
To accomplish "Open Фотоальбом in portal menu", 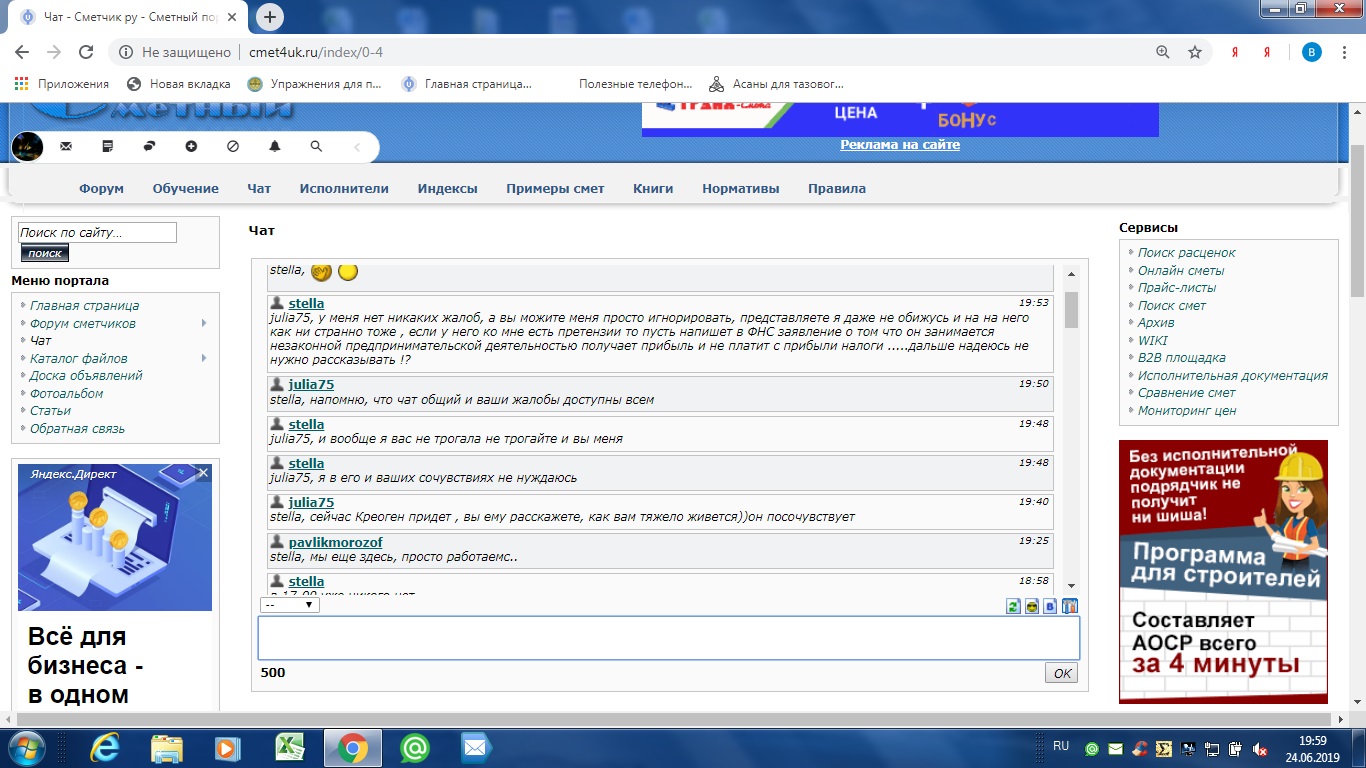I will pos(66,393).
